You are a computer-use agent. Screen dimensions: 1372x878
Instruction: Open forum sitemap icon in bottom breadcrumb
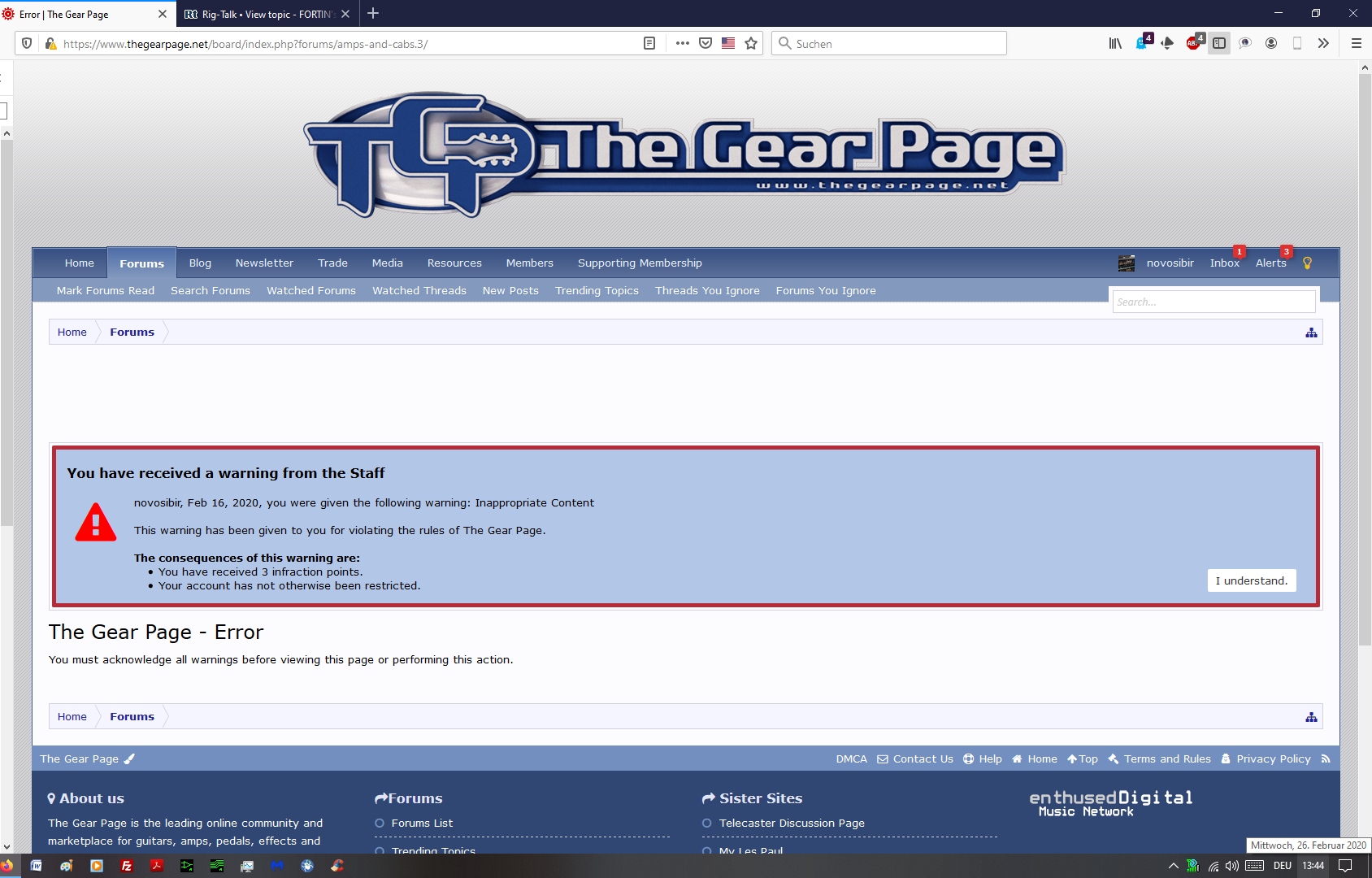pyautogui.click(x=1311, y=717)
